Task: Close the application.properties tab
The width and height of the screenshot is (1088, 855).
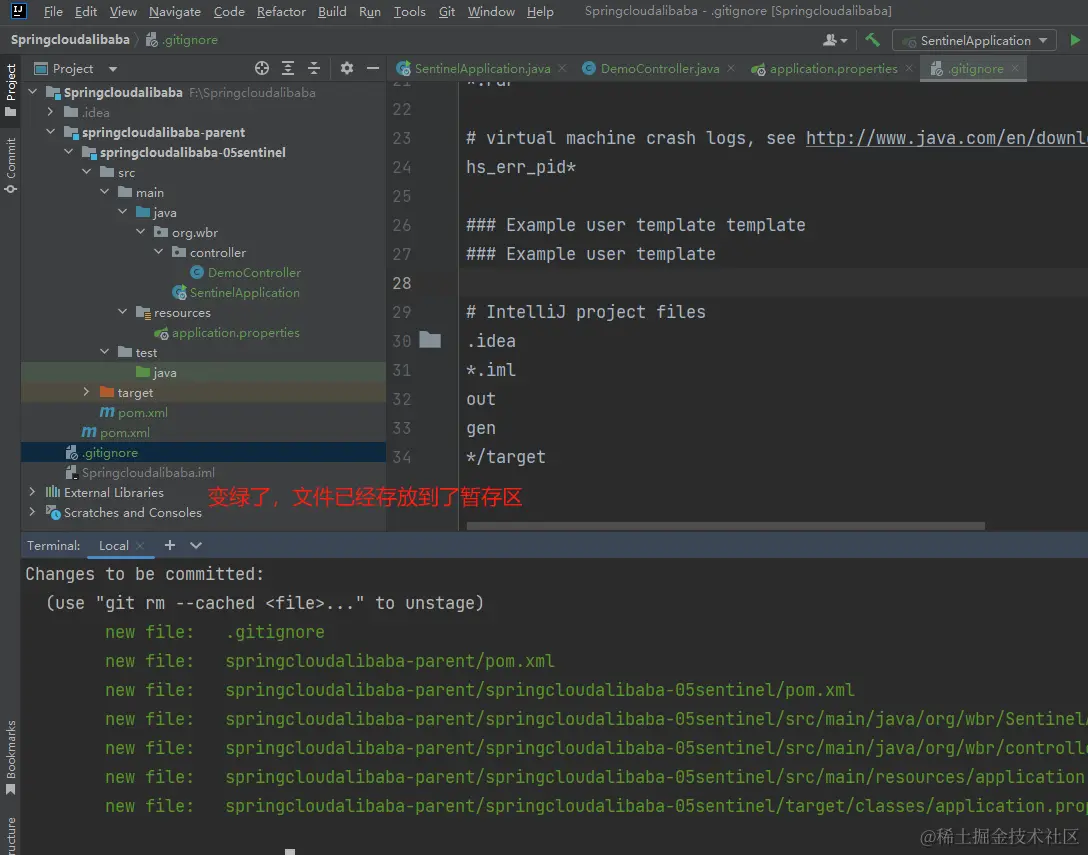Action: pyautogui.click(x=909, y=68)
